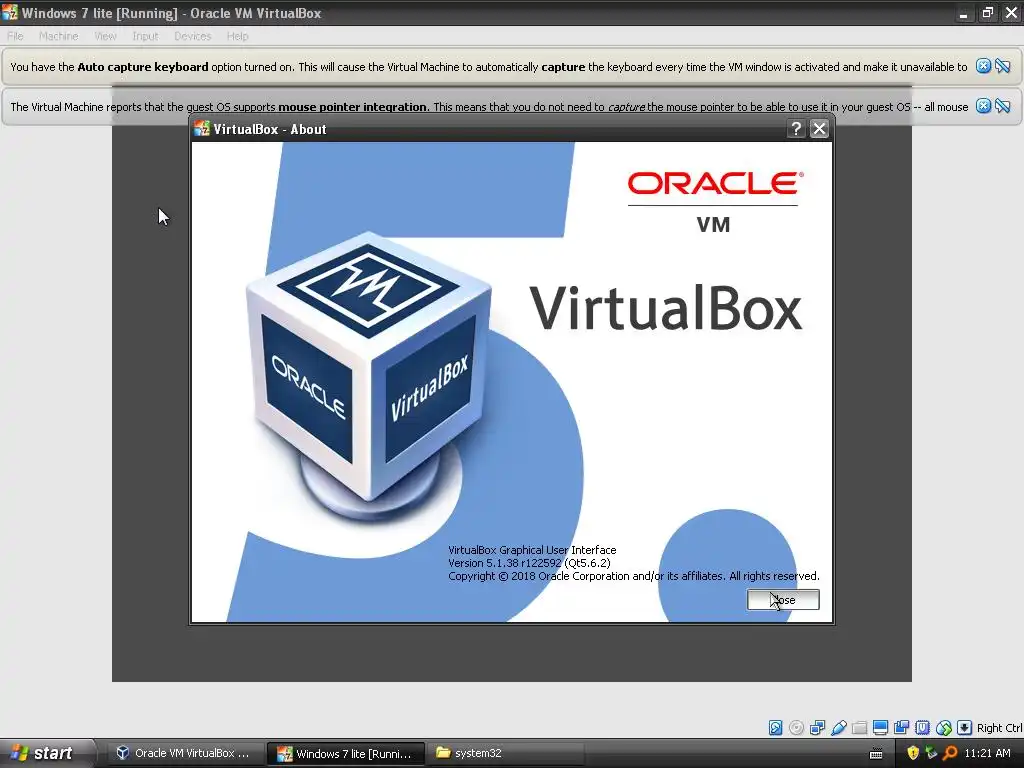Minimize the Windows 7 lite VM window
1024x768 pixels.
click(x=963, y=13)
